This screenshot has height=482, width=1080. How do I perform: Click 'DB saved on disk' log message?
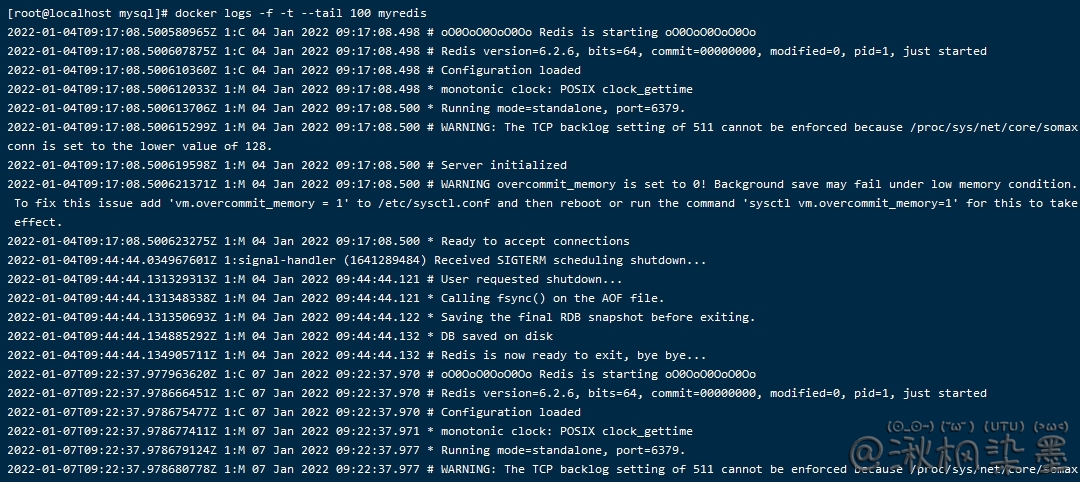coord(496,336)
